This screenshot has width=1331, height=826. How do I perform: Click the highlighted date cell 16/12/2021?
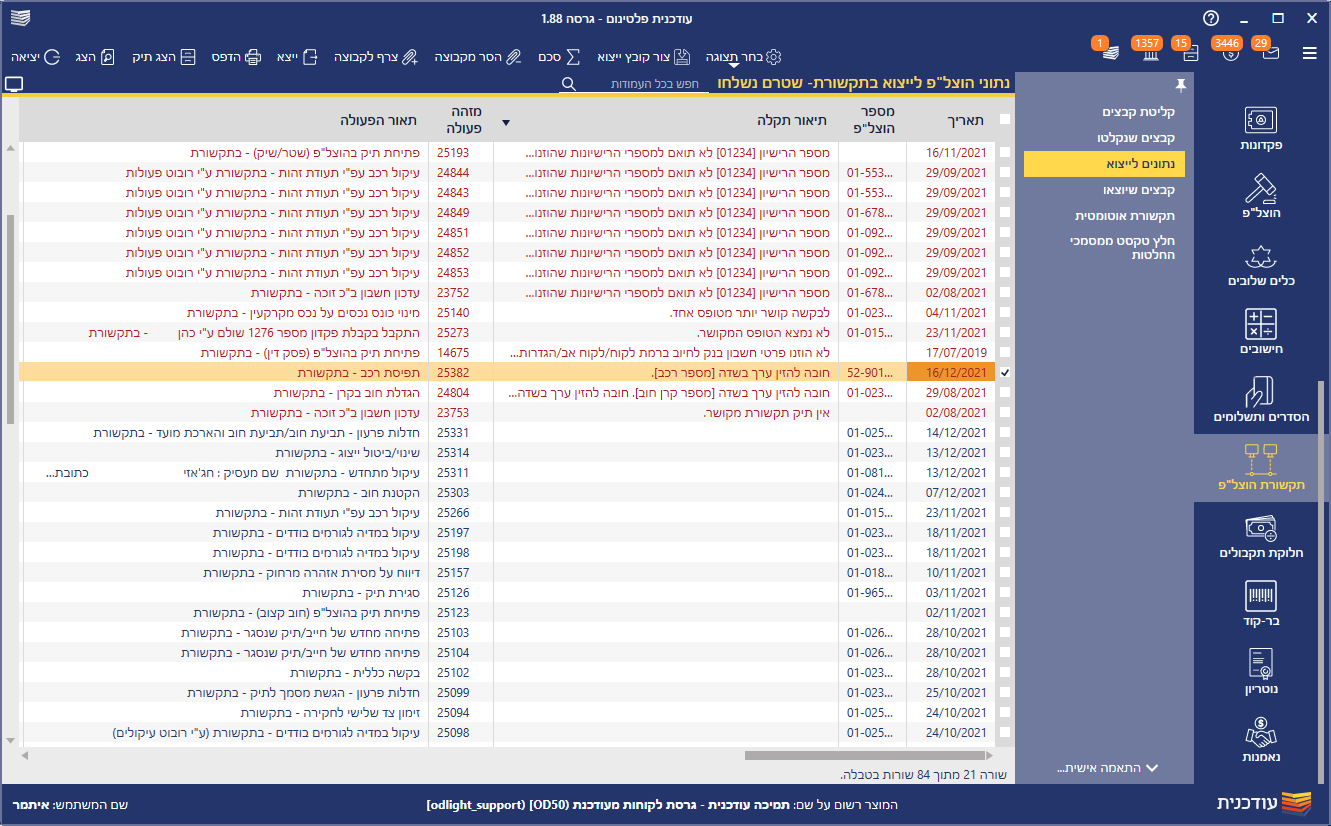tap(951, 373)
